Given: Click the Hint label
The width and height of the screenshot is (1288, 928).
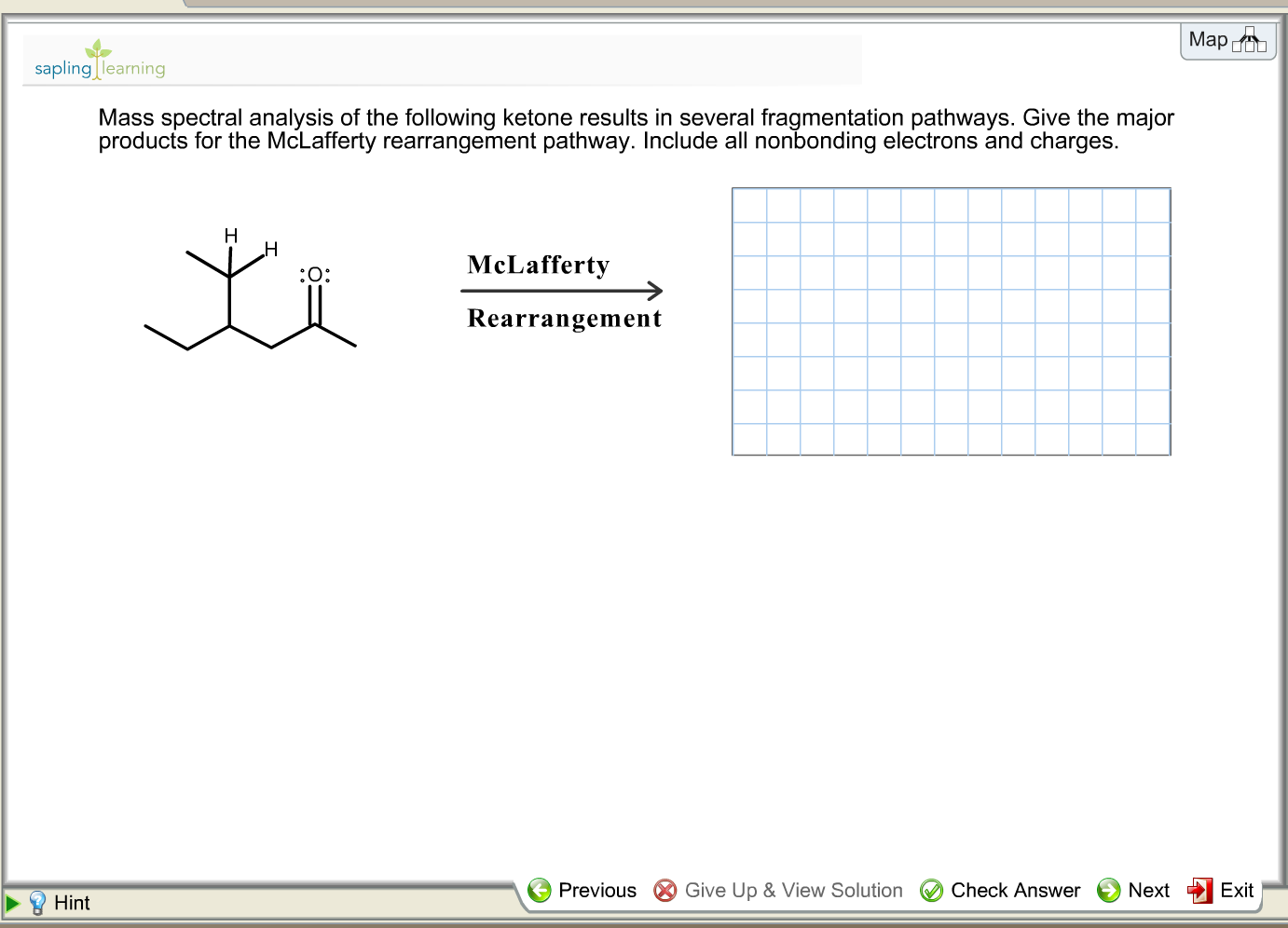Looking at the screenshot, I should (x=72, y=902).
